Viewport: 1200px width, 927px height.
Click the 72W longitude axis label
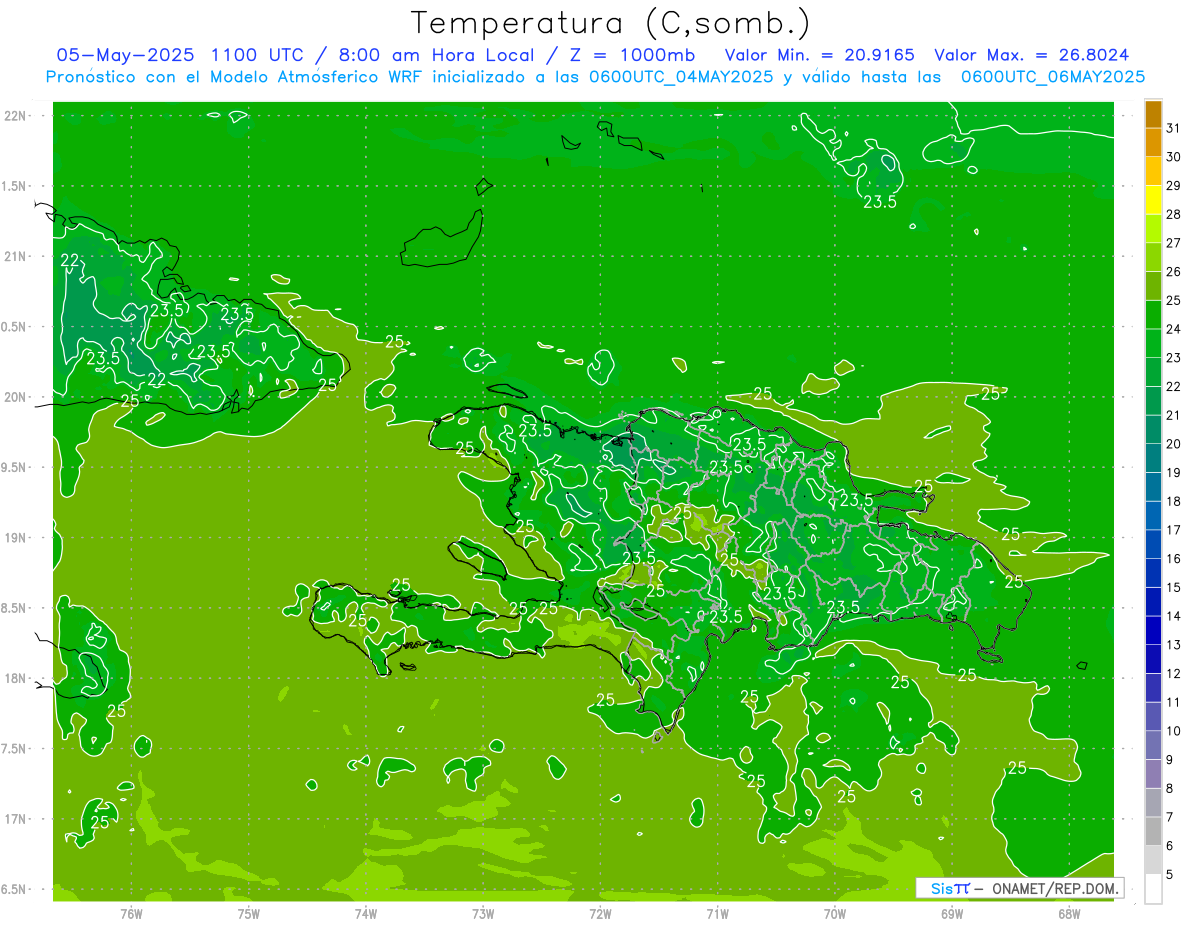tap(600, 914)
